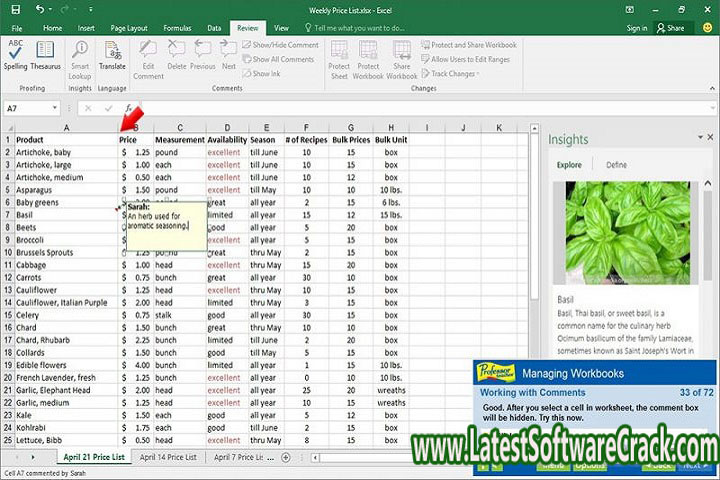Open the Name Box dropdown

[55, 108]
